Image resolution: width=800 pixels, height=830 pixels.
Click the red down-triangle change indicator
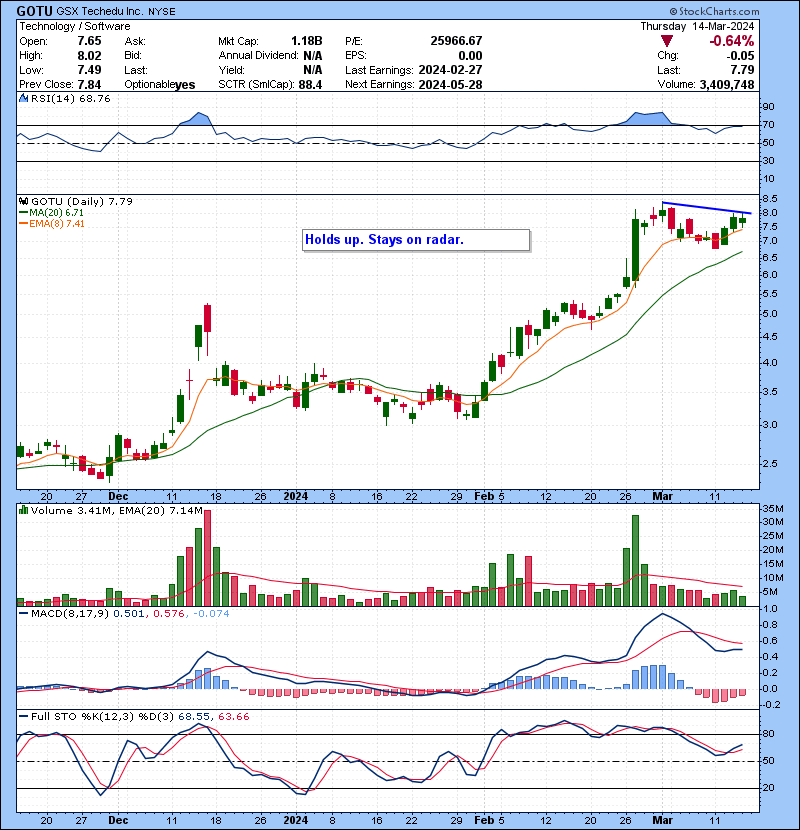point(667,41)
